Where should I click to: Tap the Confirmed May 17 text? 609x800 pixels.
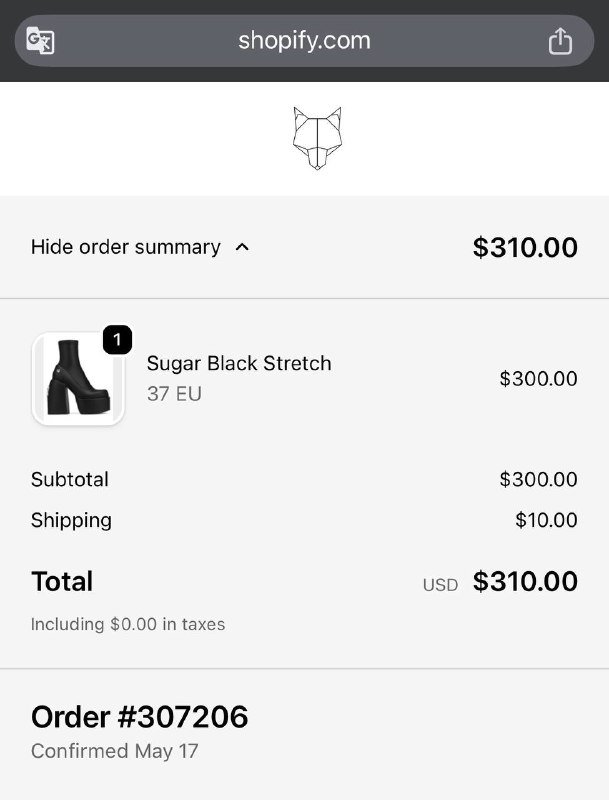pyautogui.click(x=114, y=751)
